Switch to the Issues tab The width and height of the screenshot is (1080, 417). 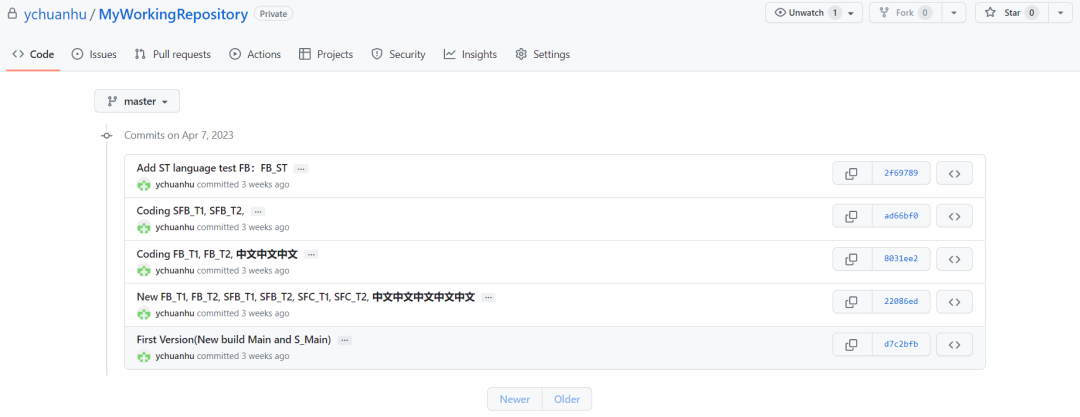tap(94, 54)
